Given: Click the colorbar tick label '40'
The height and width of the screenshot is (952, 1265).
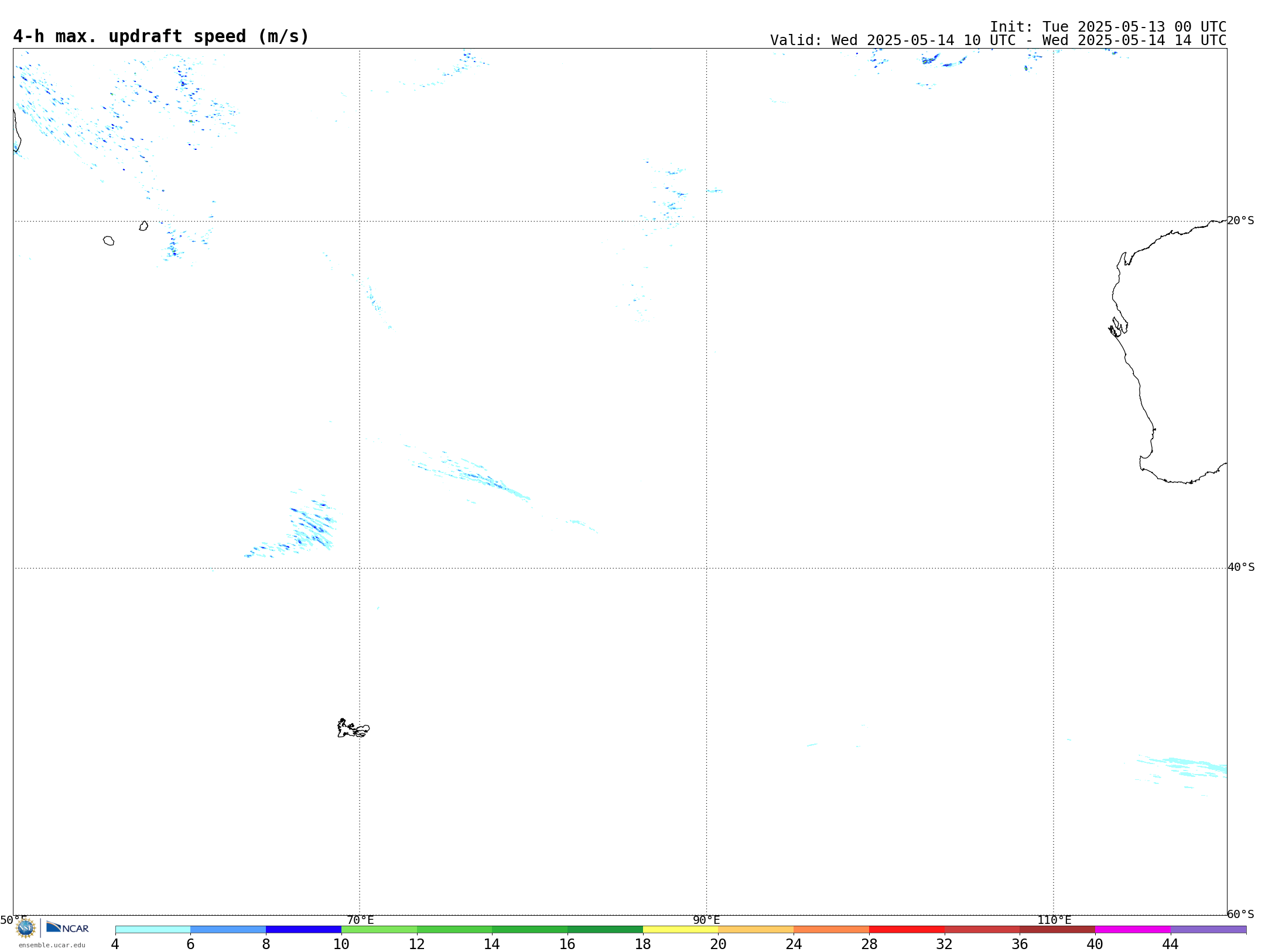Looking at the screenshot, I should (1095, 944).
